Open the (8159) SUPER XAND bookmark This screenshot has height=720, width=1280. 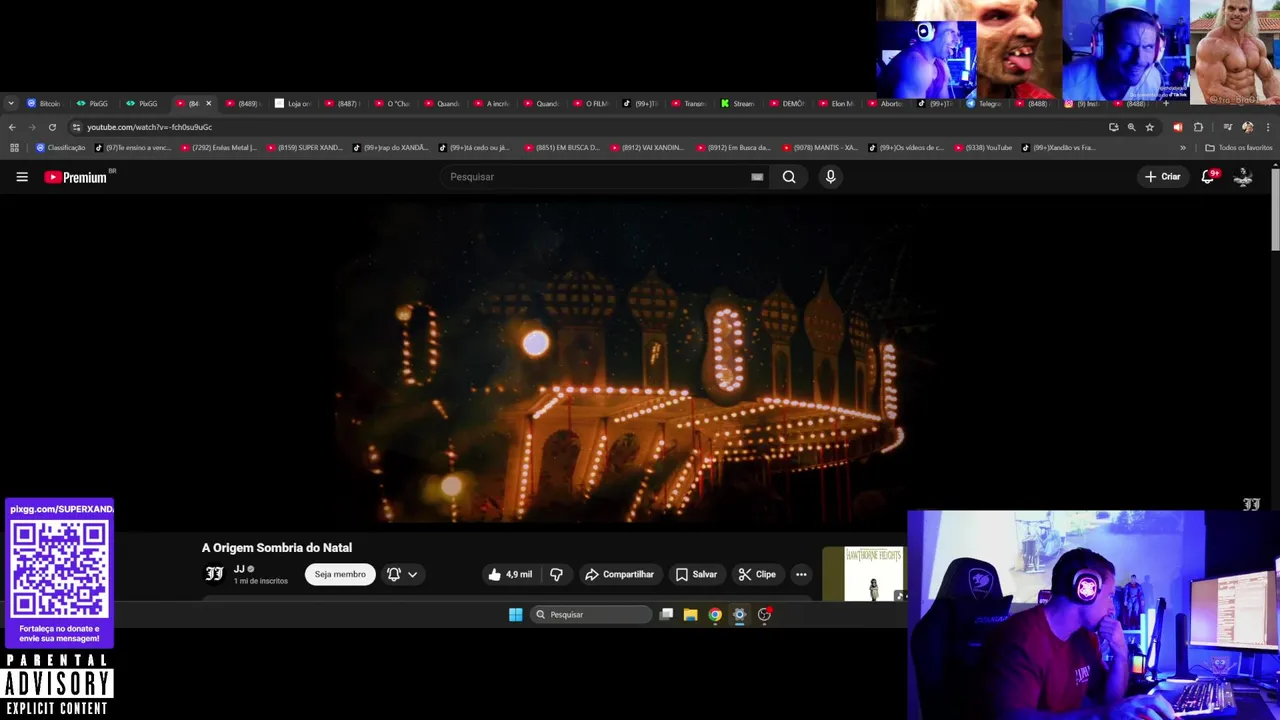pyautogui.click(x=305, y=148)
